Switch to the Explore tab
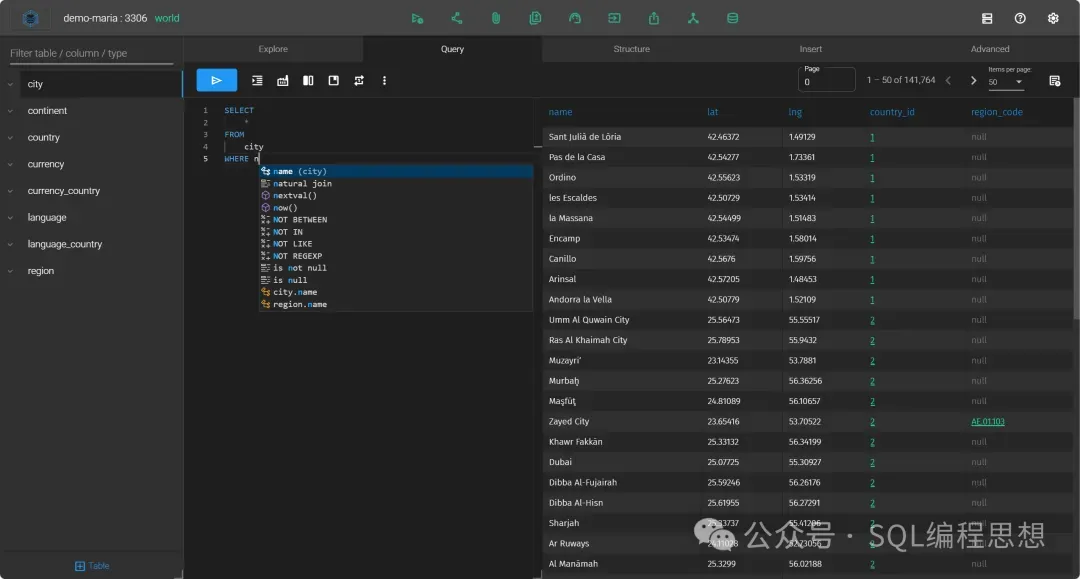Viewport: 1080px width, 579px height. (x=273, y=49)
